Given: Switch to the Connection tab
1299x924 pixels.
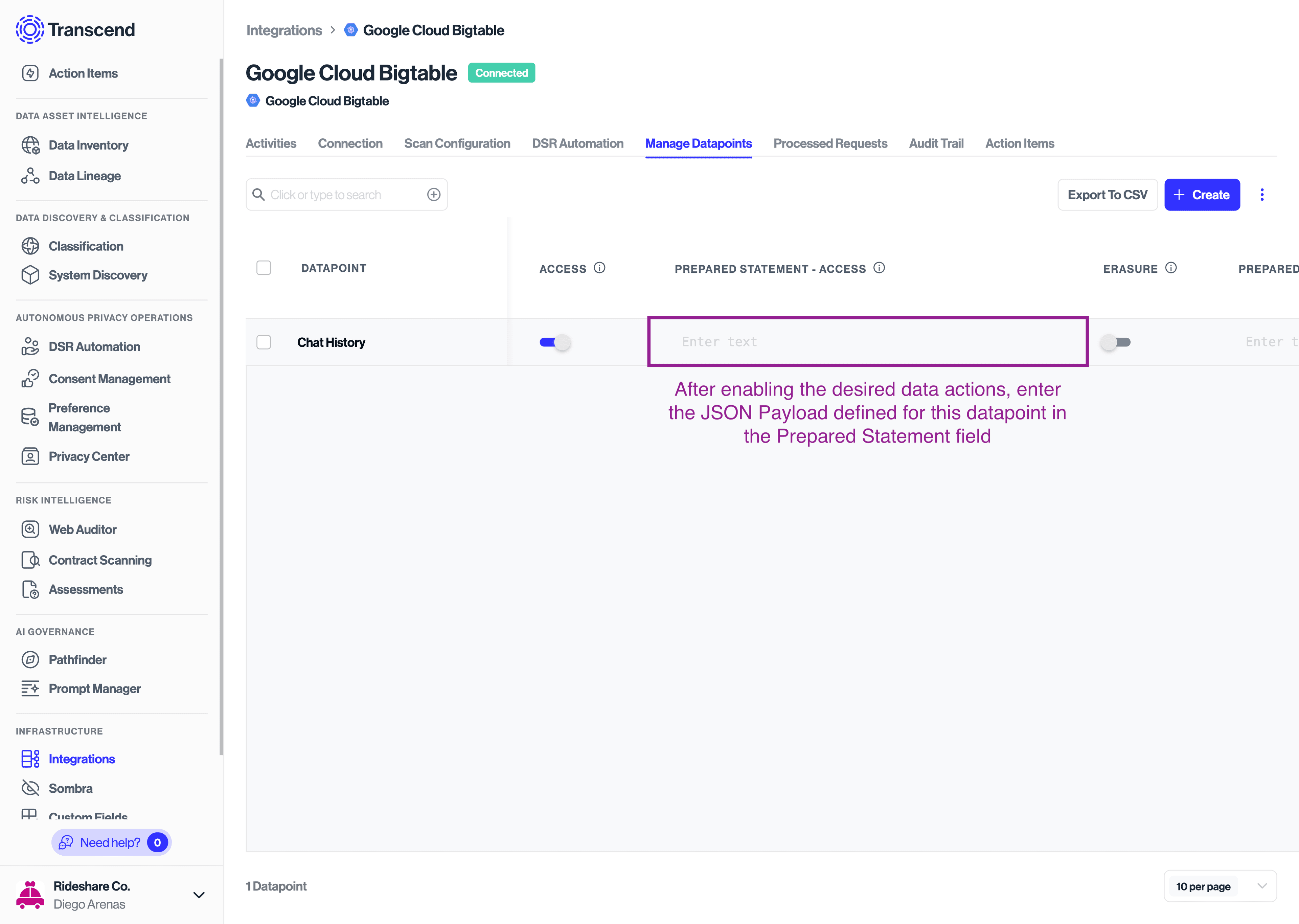Looking at the screenshot, I should [x=350, y=143].
